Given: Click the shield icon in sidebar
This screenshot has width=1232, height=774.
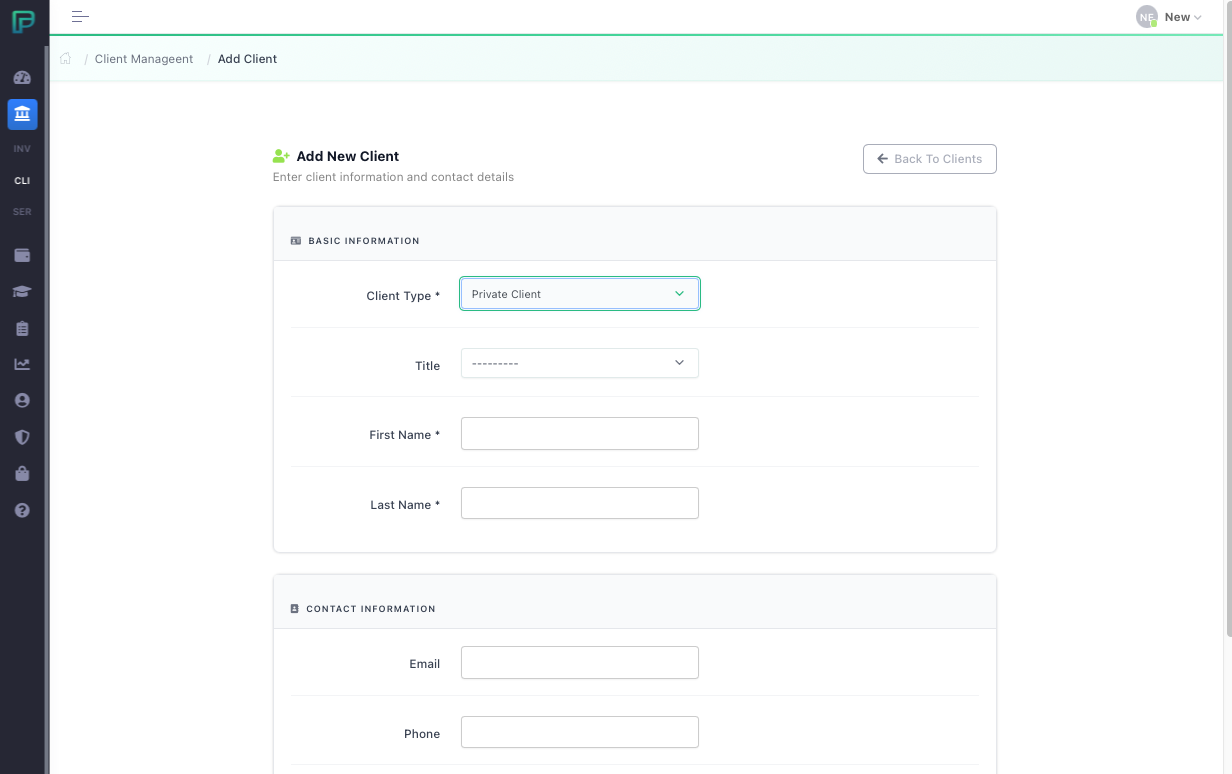Looking at the screenshot, I should click(22, 437).
